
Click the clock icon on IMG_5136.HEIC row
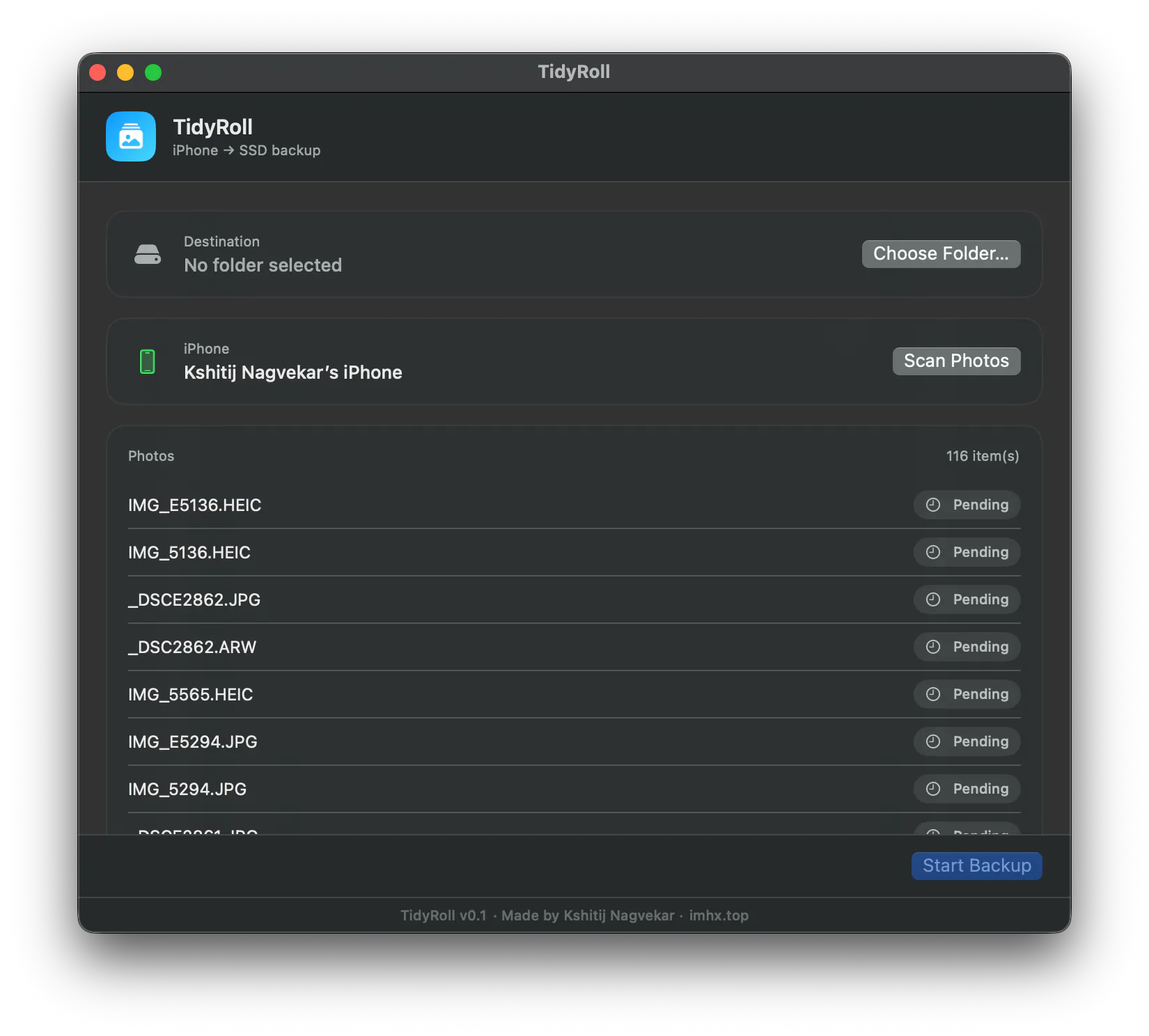tap(933, 552)
